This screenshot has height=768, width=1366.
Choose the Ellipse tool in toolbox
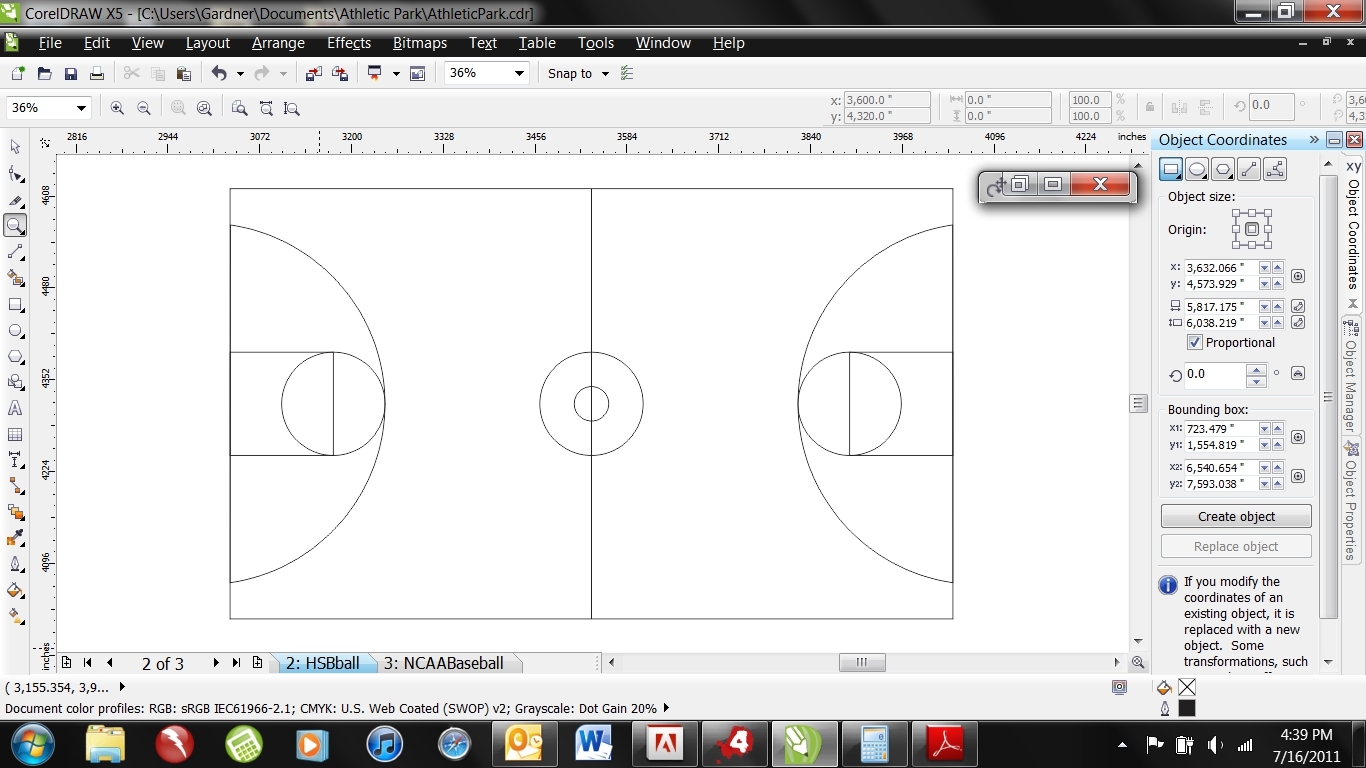(x=15, y=330)
